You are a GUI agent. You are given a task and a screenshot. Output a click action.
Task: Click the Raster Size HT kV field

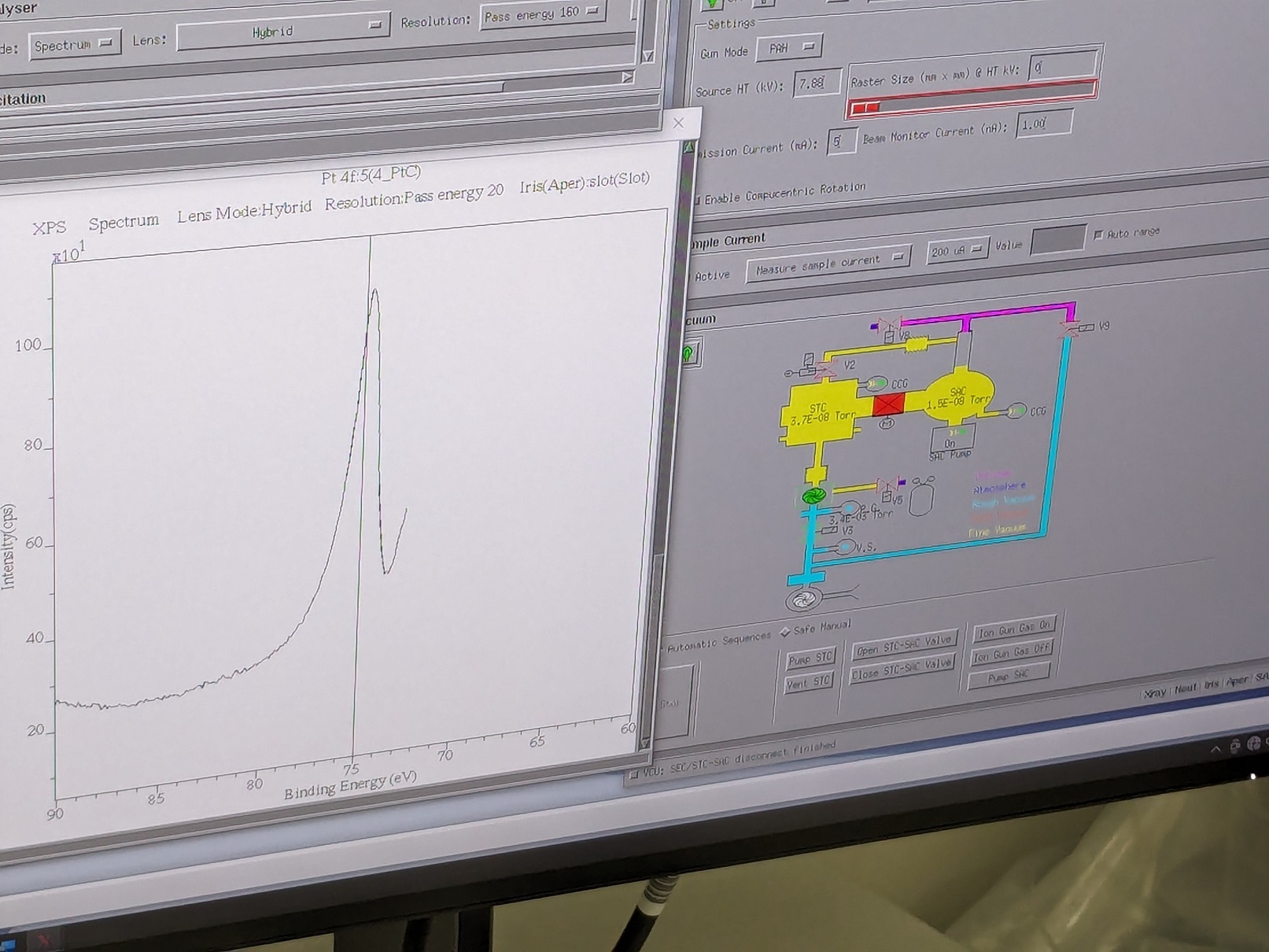(1063, 65)
